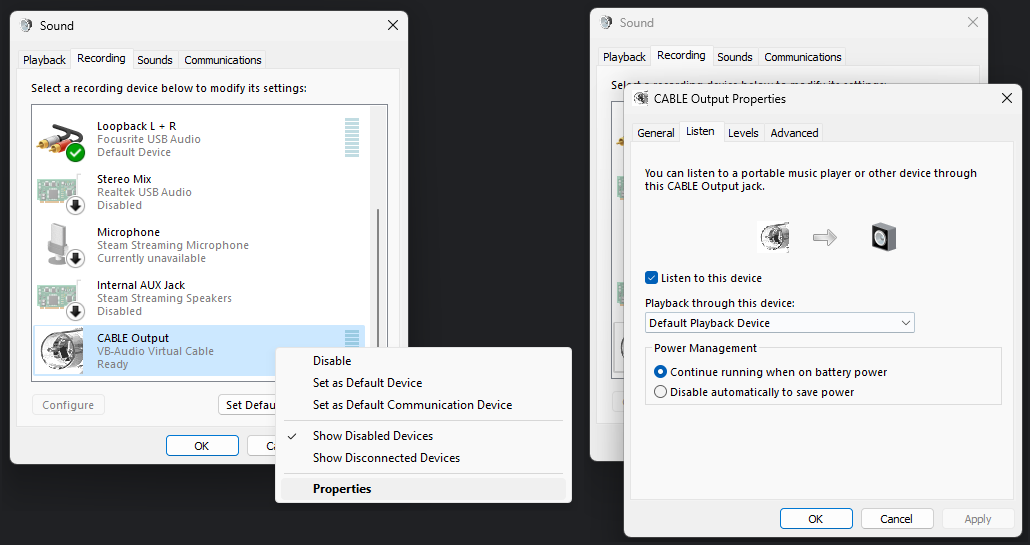Choose Disable from the context menu

(x=423, y=361)
